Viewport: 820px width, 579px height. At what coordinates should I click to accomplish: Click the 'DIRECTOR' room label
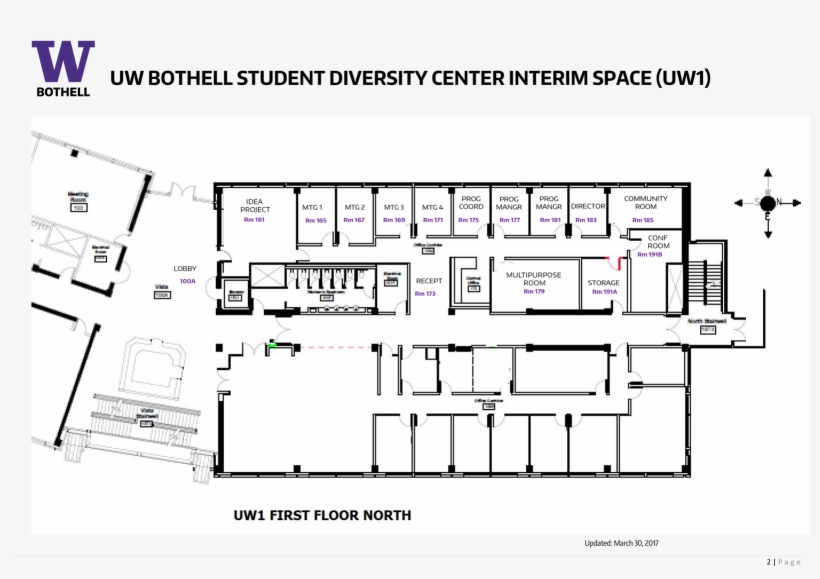click(588, 207)
